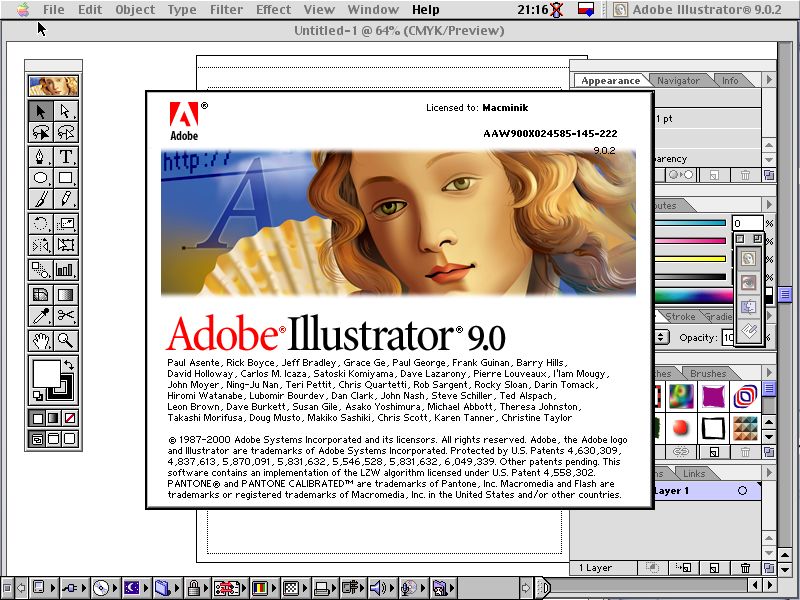Set paint mode to None (red slash)
The image size is (800, 600).
pyautogui.click(x=70, y=418)
